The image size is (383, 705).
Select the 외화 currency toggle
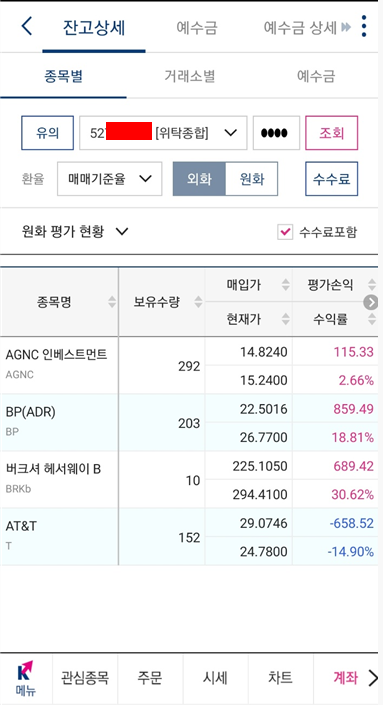pyautogui.click(x=199, y=179)
